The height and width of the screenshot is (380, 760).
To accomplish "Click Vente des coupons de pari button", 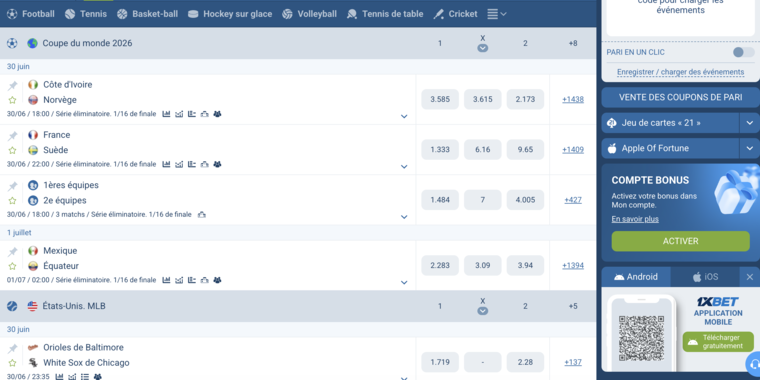I will (x=681, y=97).
